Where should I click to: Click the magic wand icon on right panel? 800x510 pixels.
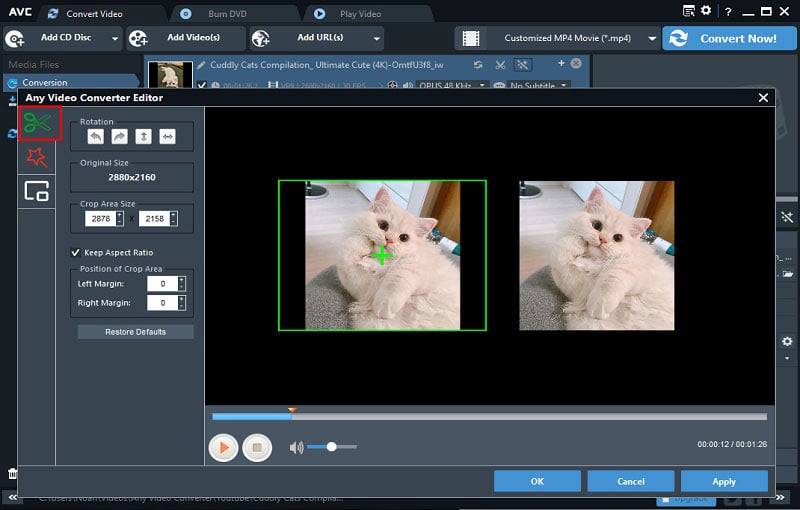click(x=787, y=217)
